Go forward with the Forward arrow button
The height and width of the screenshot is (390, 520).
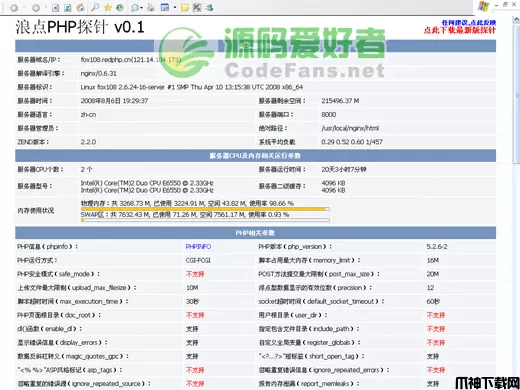tap(36, 8)
